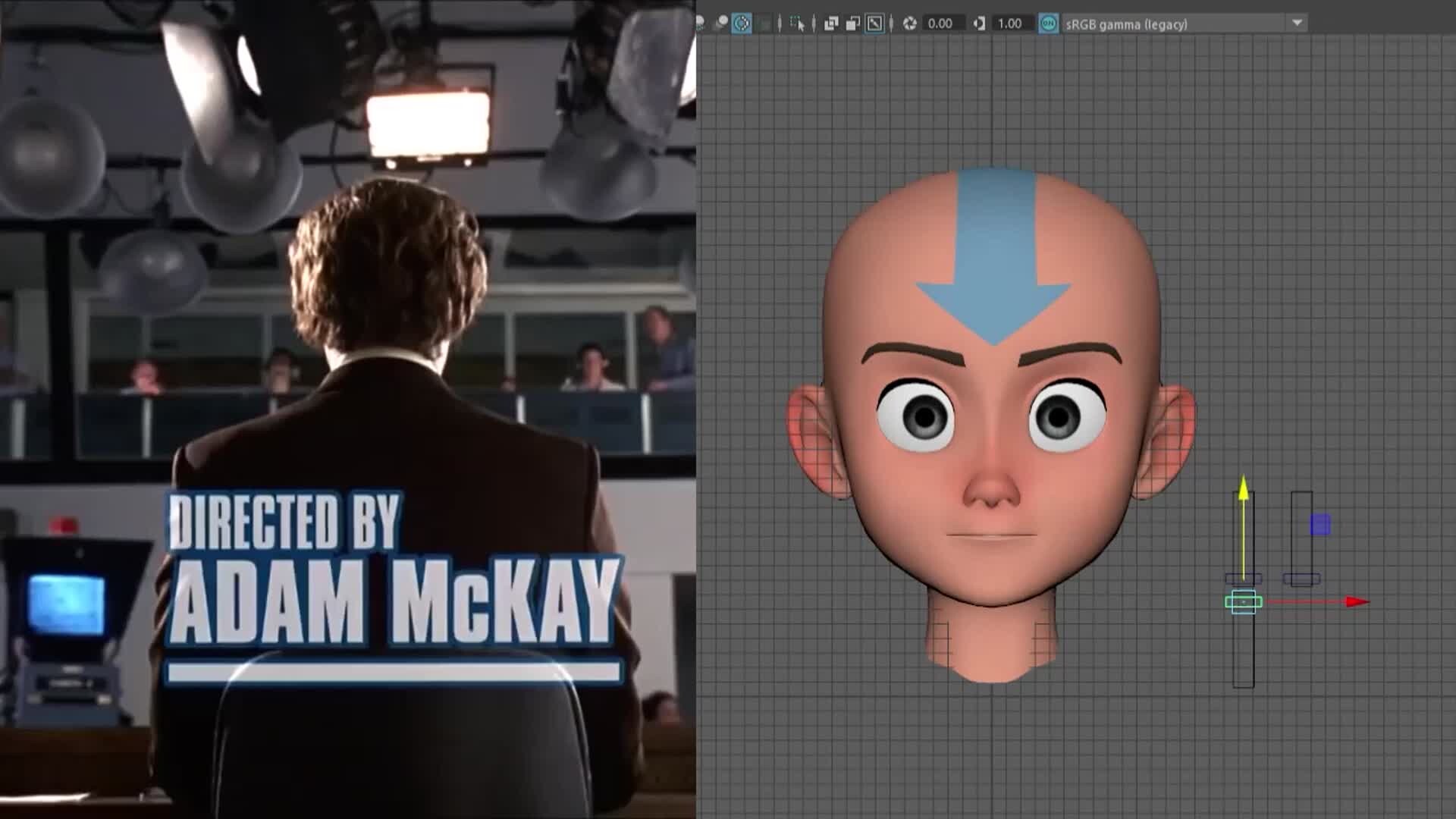Click the aperture exposure icon in the viewport bar
Image resolution: width=1456 pixels, height=819 pixels.
click(x=911, y=24)
